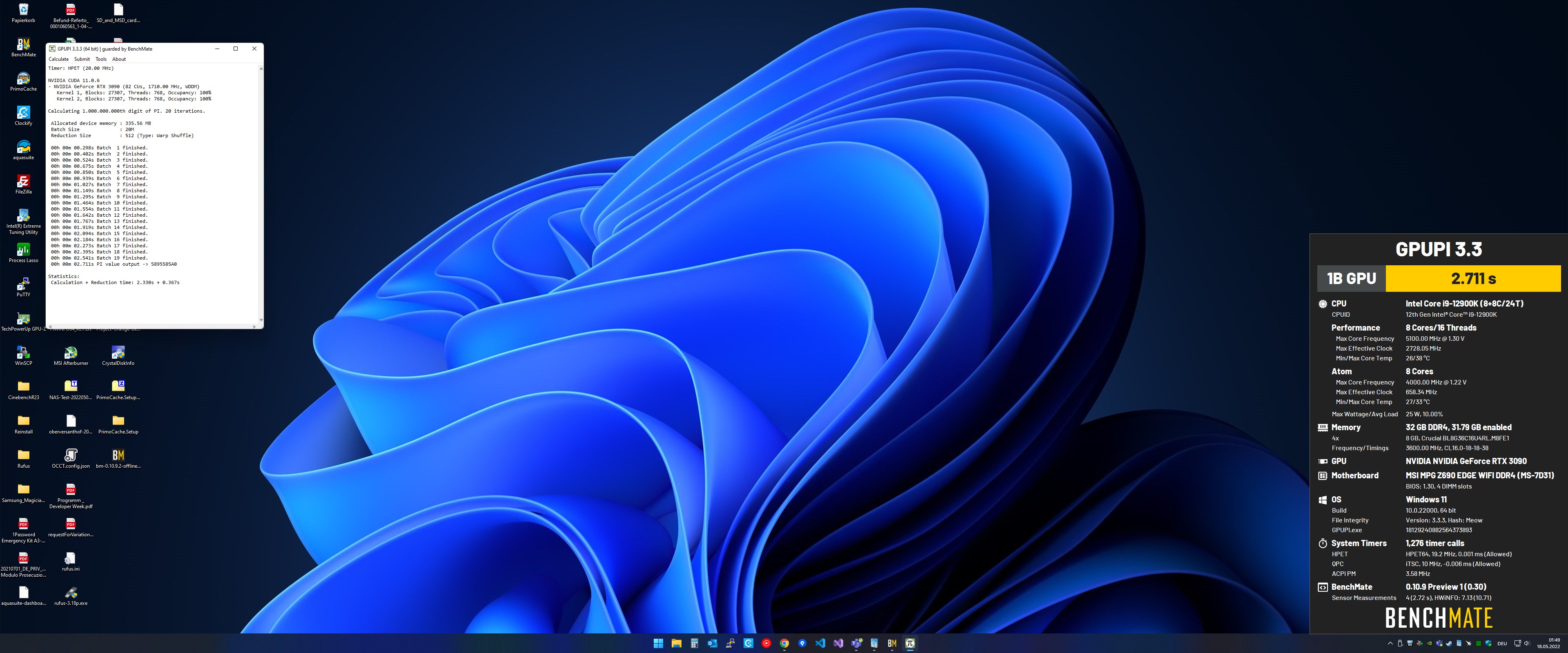Select the Programm Developer Week PDF

tap(71, 496)
